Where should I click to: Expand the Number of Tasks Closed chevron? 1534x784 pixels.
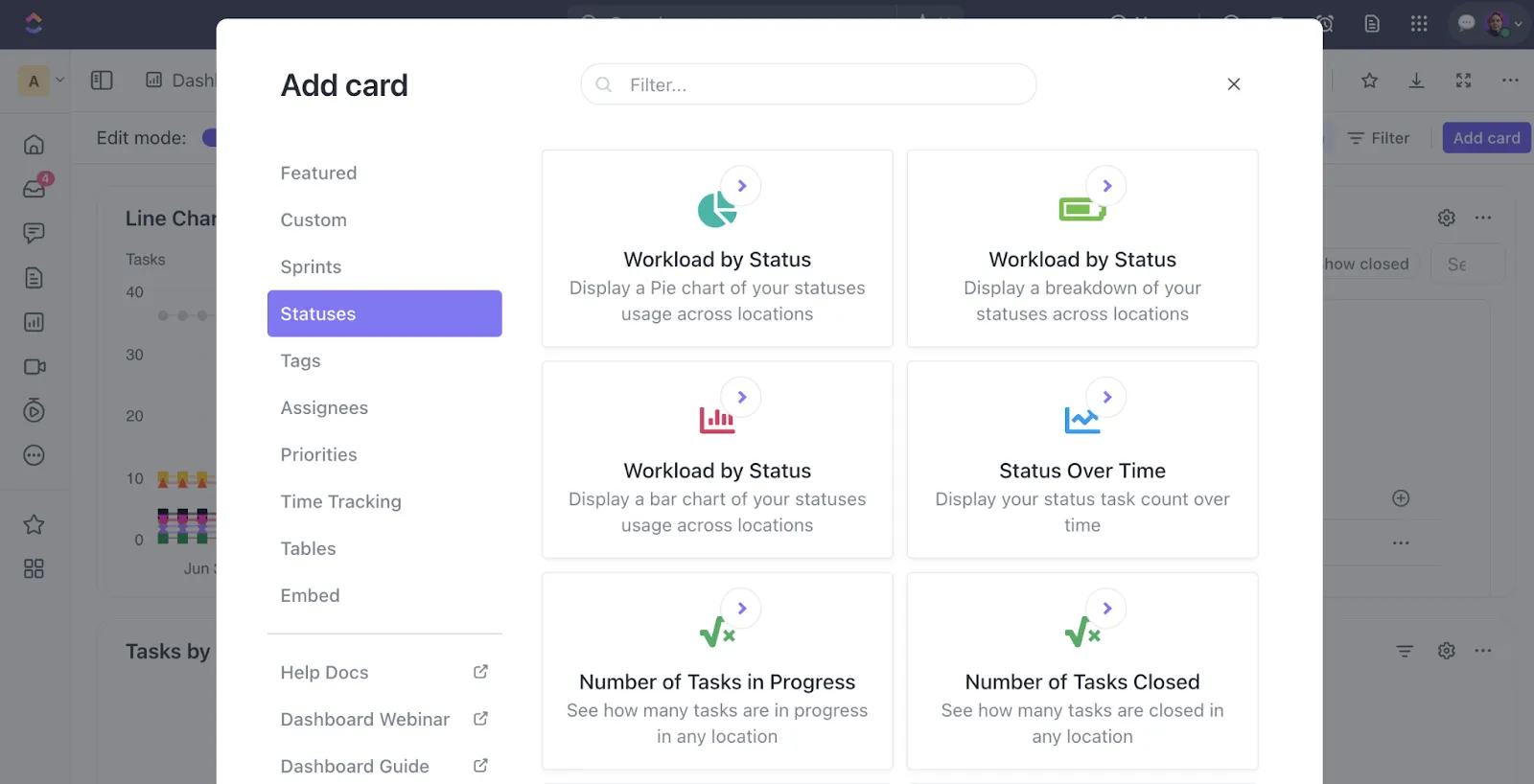(x=1106, y=608)
